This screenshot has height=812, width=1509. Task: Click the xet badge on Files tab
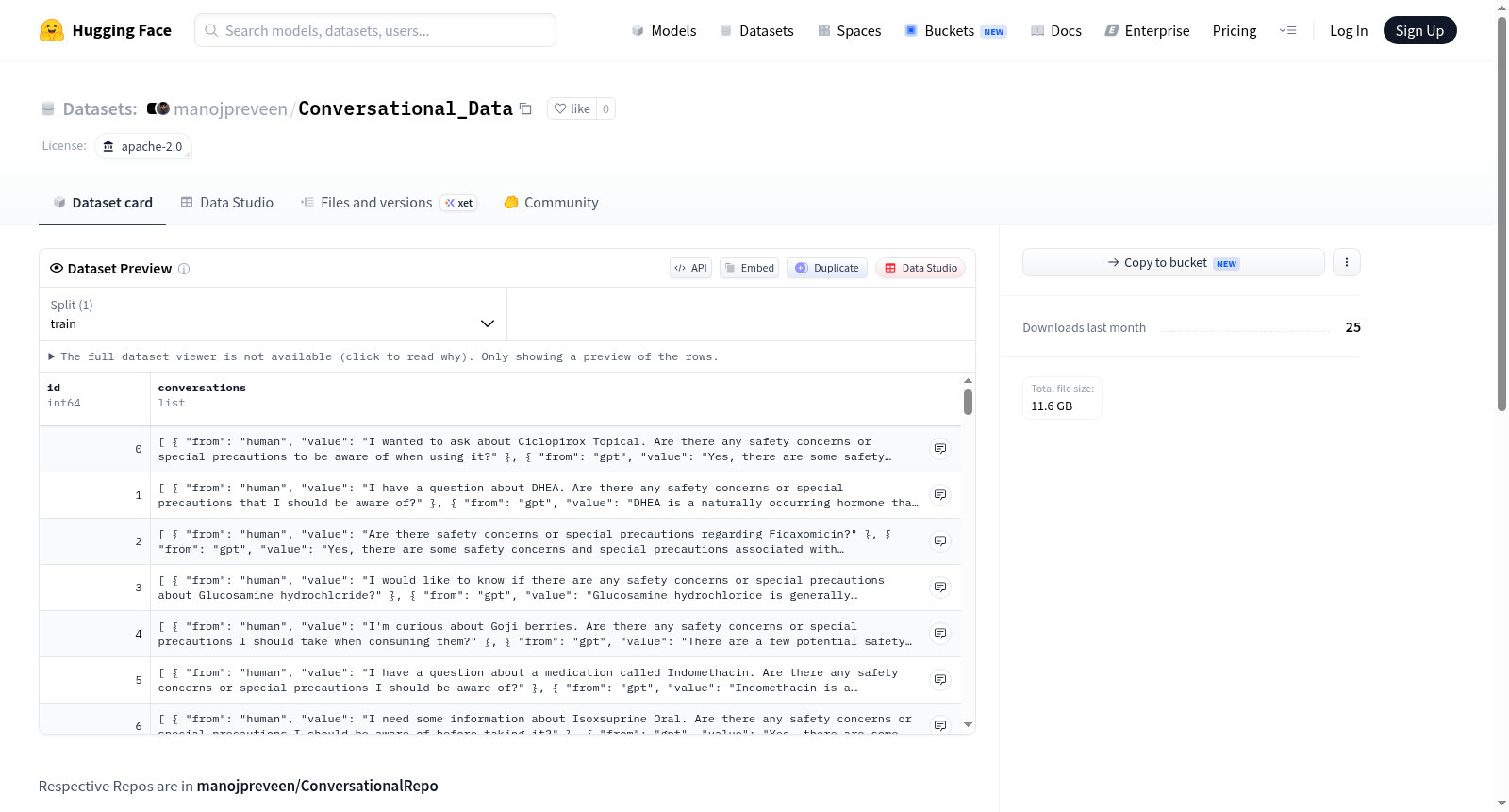coord(459,203)
